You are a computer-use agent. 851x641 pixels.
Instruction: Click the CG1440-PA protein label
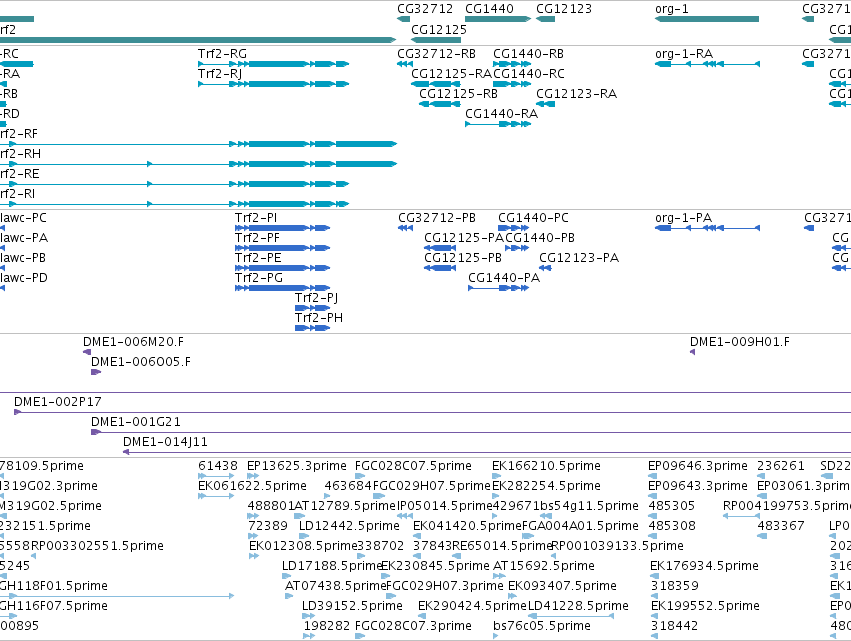[504, 278]
